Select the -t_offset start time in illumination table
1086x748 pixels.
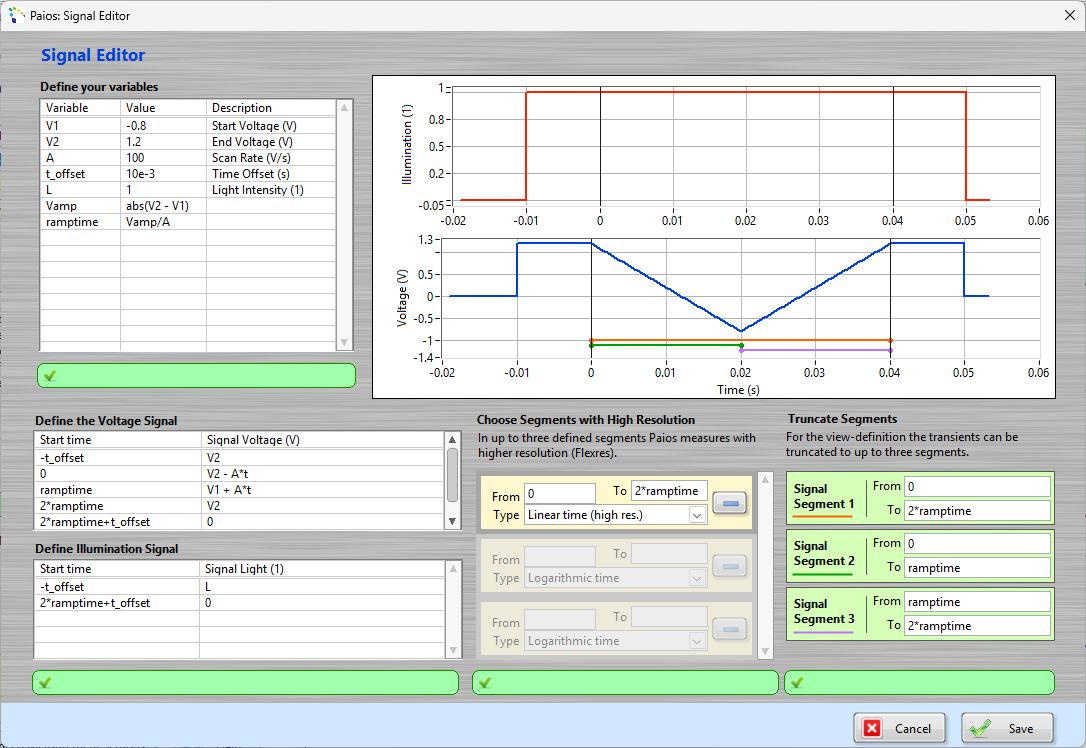117,587
